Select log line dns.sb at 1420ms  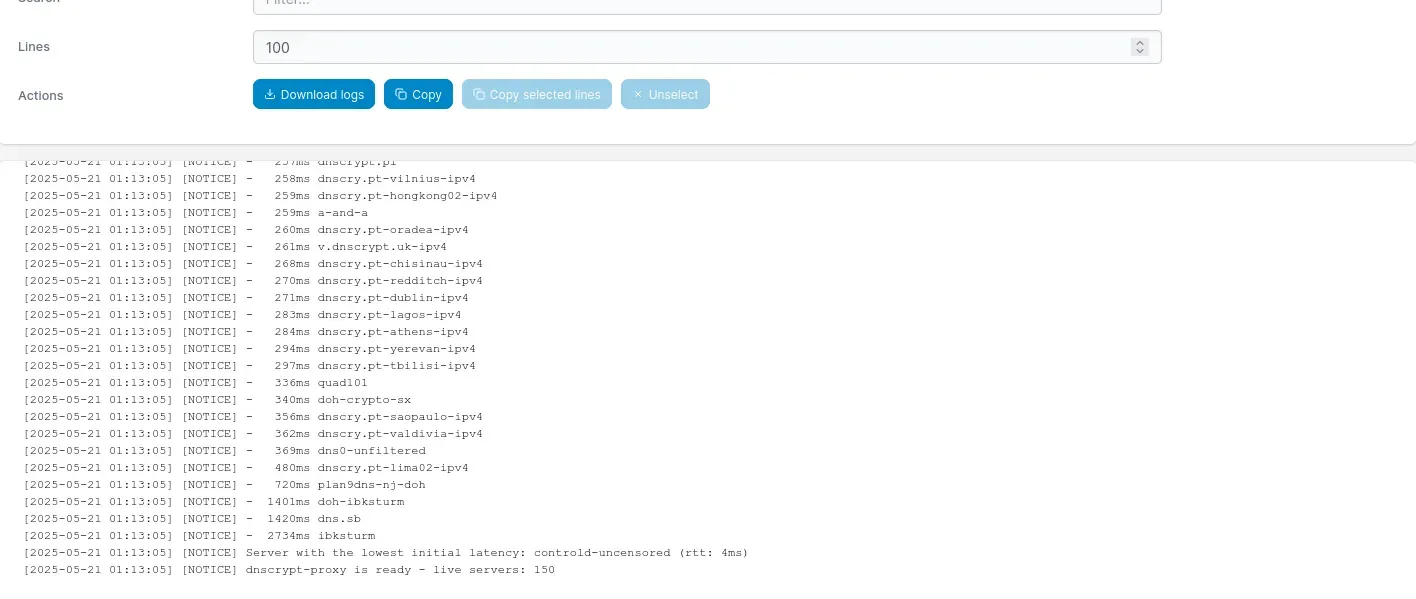pos(192,519)
